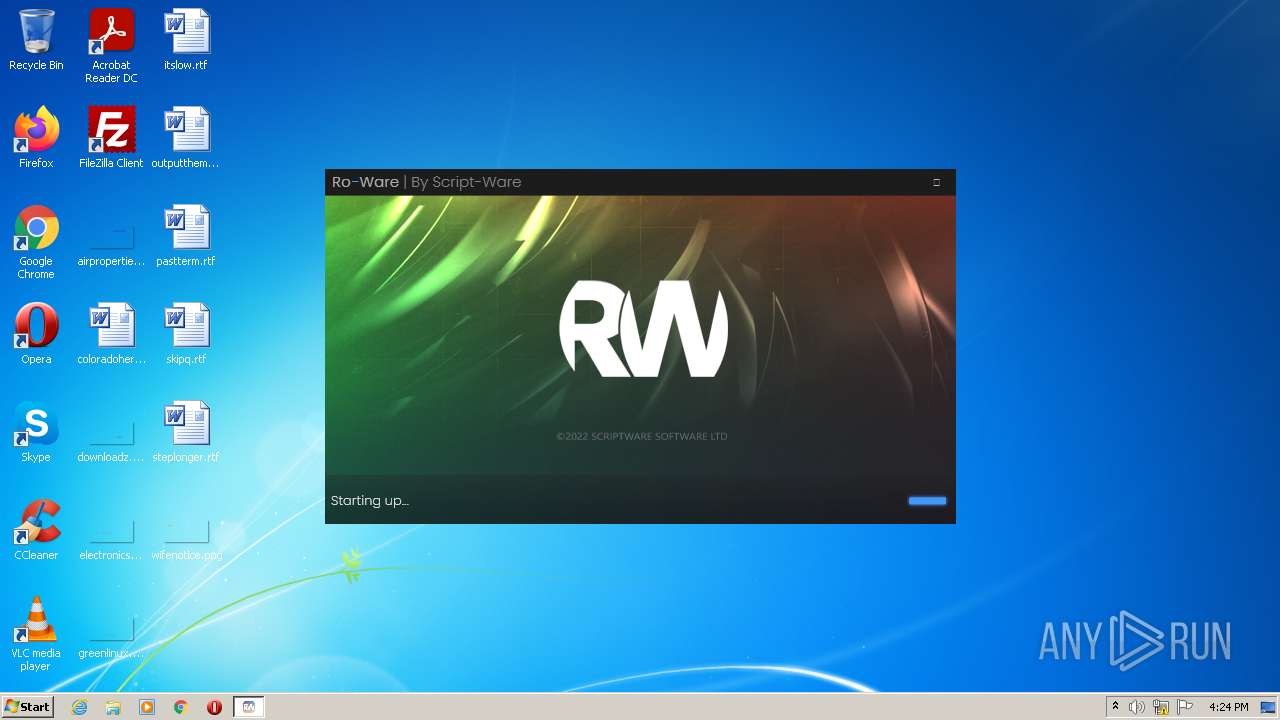Click the blue loading progress bar
This screenshot has width=1280, height=720.
coord(927,501)
